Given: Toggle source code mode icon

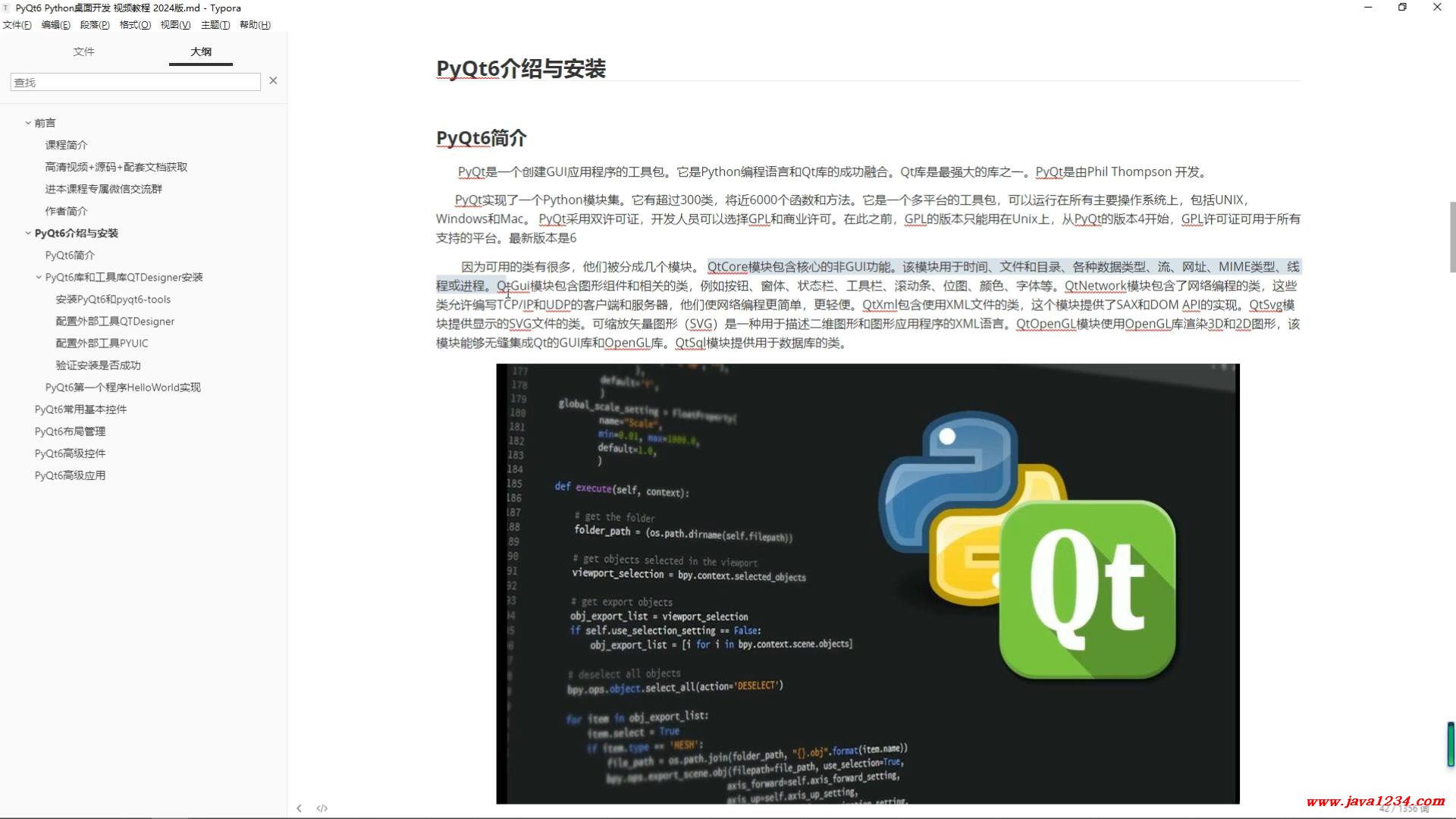Looking at the screenshot, I should pyautogui.click(x=322, y=808).
